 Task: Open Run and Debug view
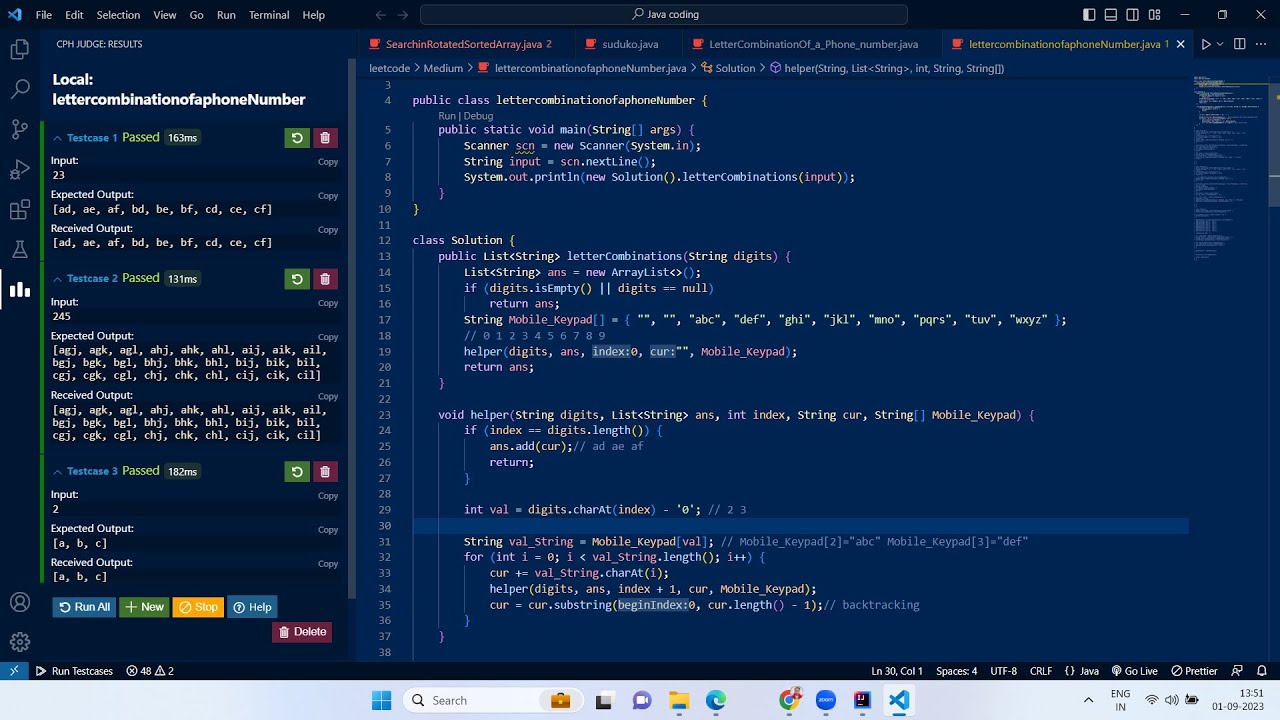(19, 169)
